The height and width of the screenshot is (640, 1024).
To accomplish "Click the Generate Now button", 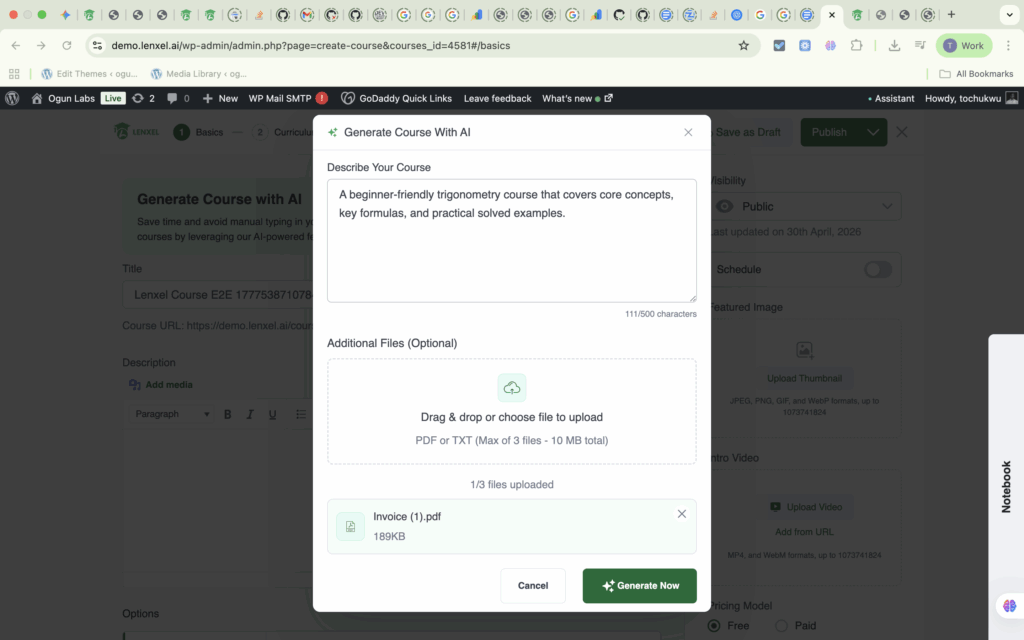I will tap(639, 586).
